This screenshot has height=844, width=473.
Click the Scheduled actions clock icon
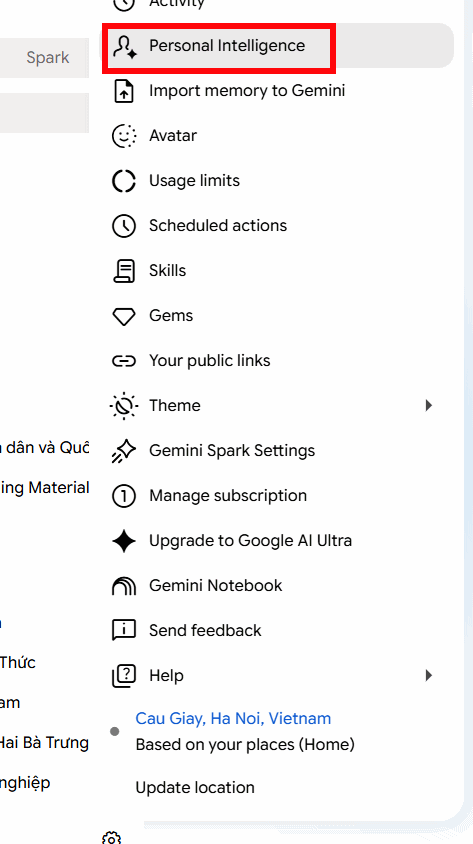point(124,226)
